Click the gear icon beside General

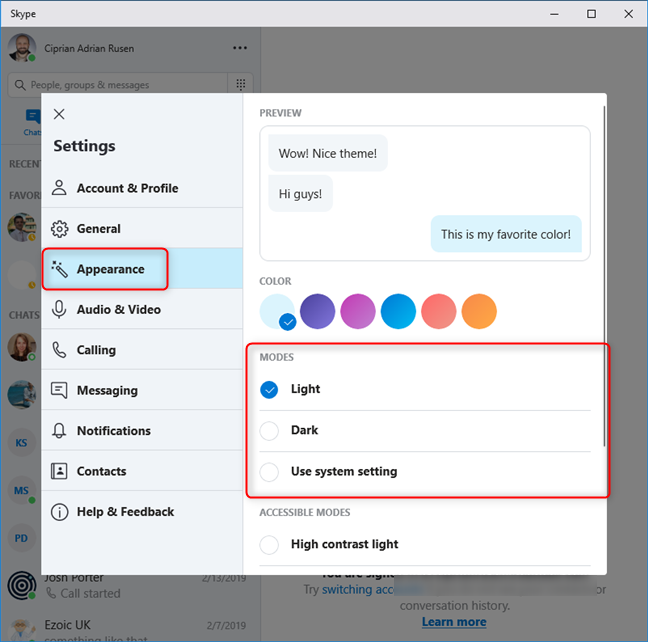[x=60, y=229]
